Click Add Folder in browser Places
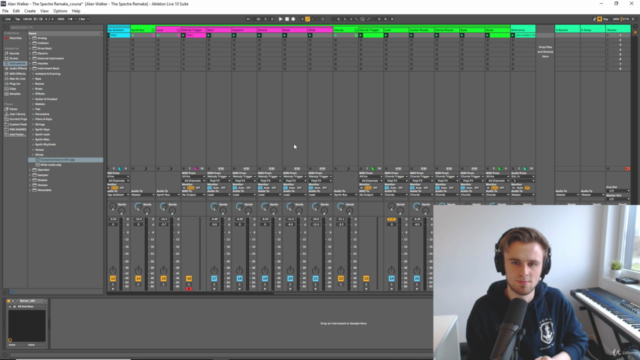 coord(16,135)
